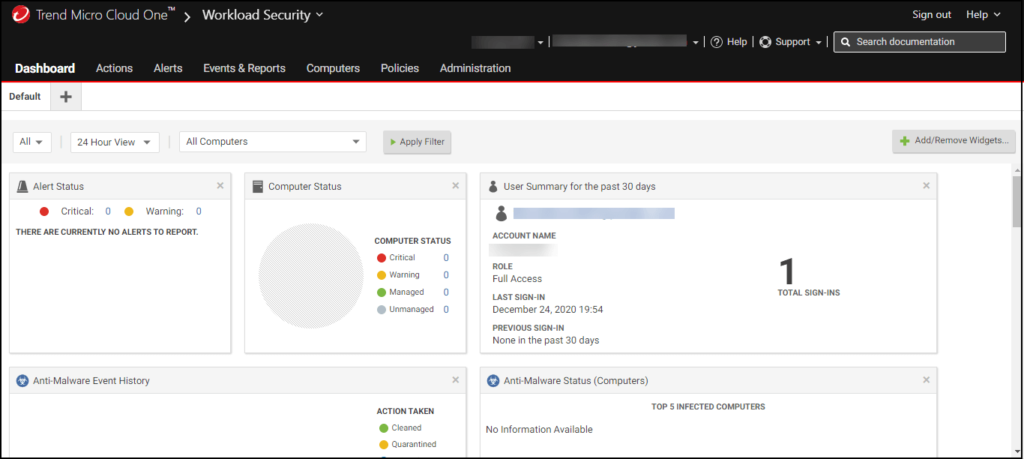
Task: Click Warning computer count 0
Action: pos(446,275)
